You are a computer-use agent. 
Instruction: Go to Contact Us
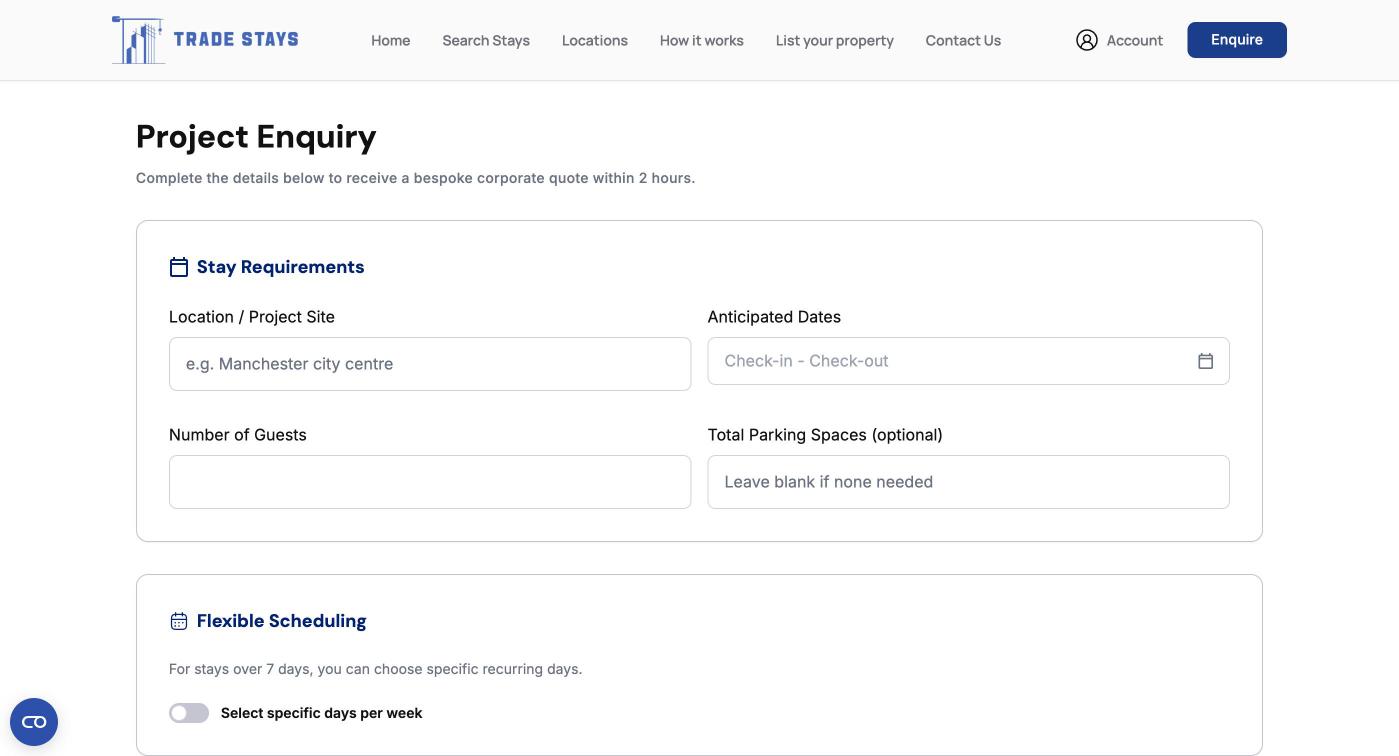pos(963,40)
